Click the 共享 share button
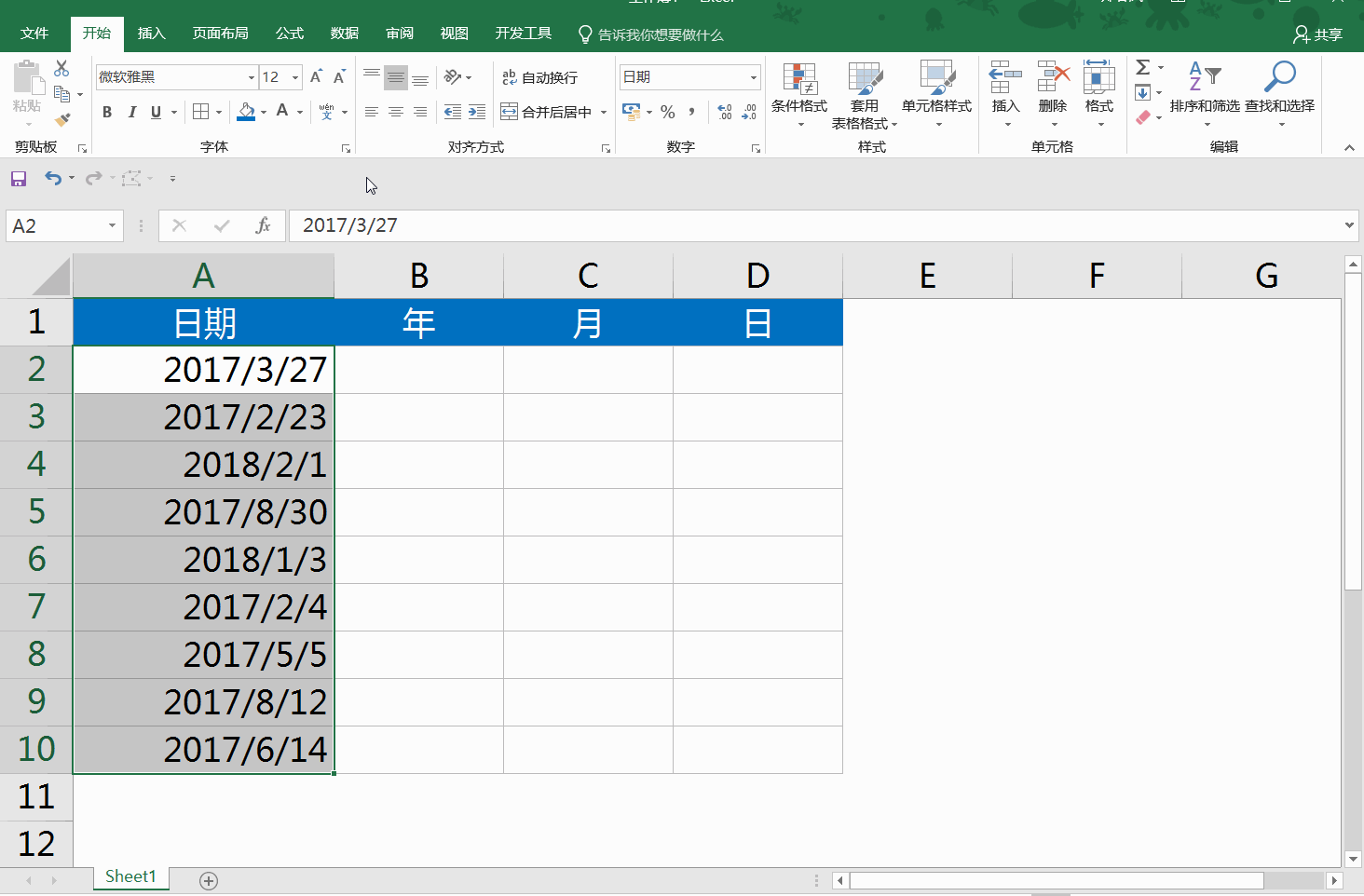1364x896 pixels. click(x=1318, y=34)
